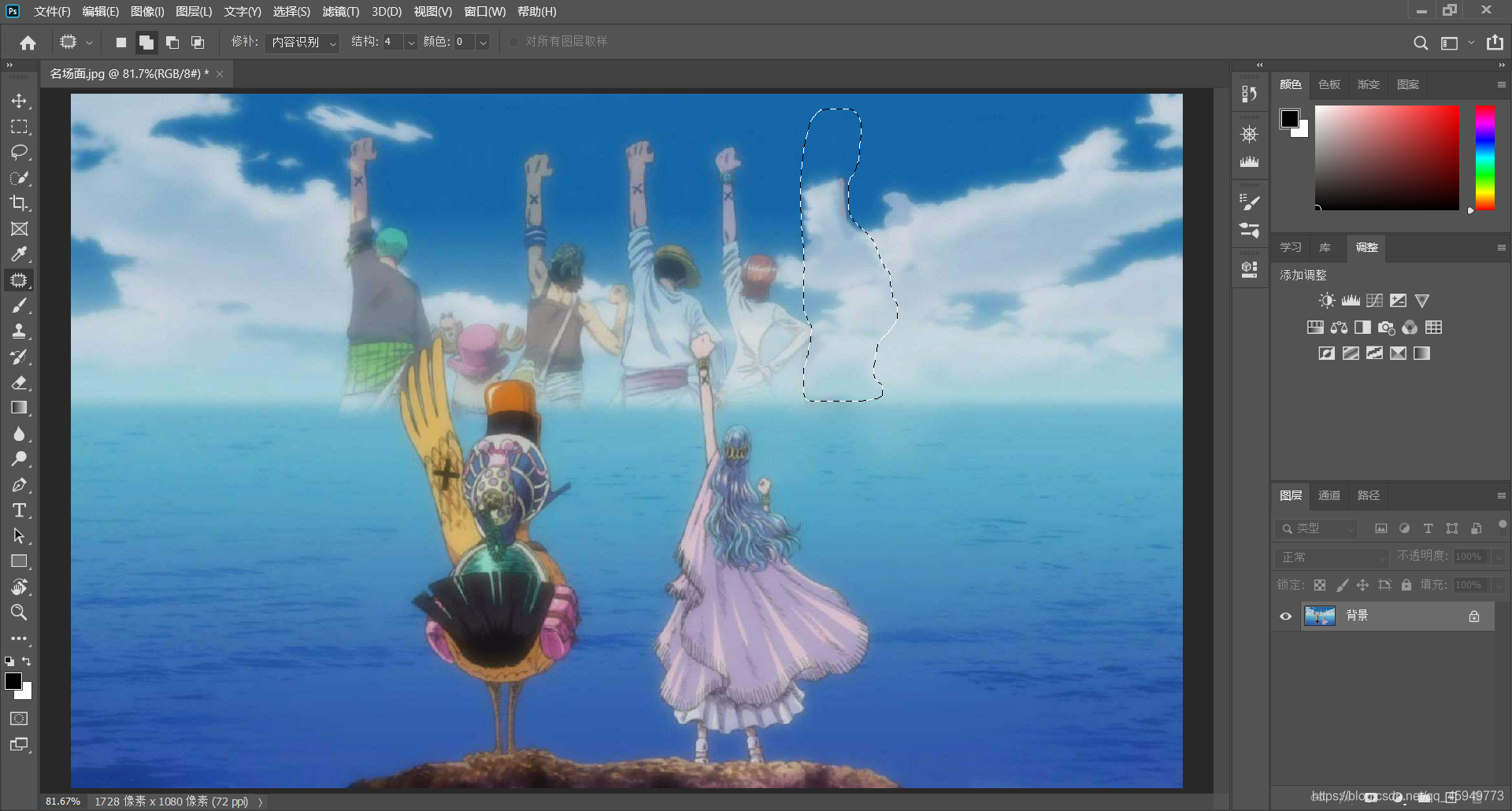This screenshot has height=811, width=1512.
Task: Open the blend mode dropdown (正常)
Action: pos(1332,557)
